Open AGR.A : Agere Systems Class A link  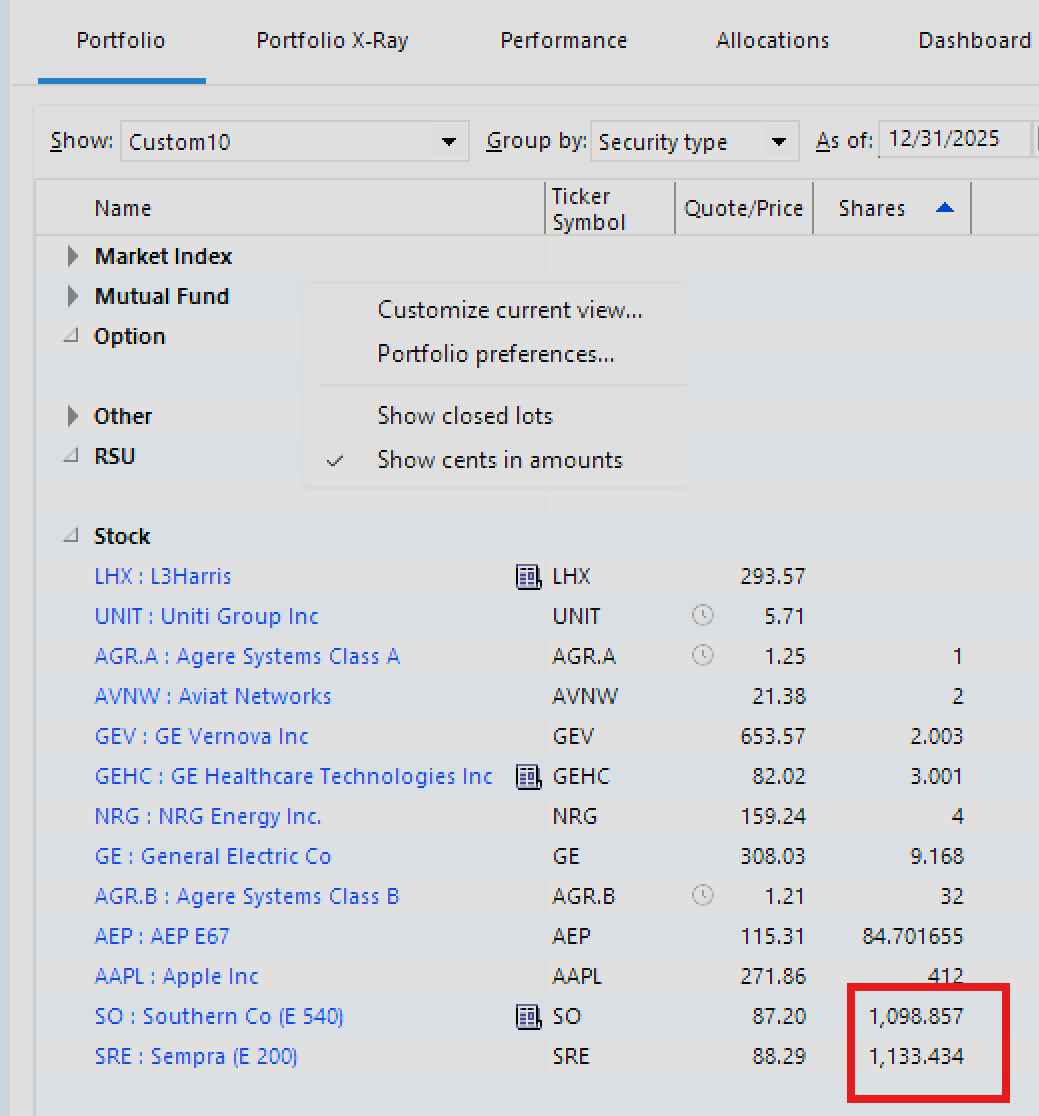click(247, 656)
